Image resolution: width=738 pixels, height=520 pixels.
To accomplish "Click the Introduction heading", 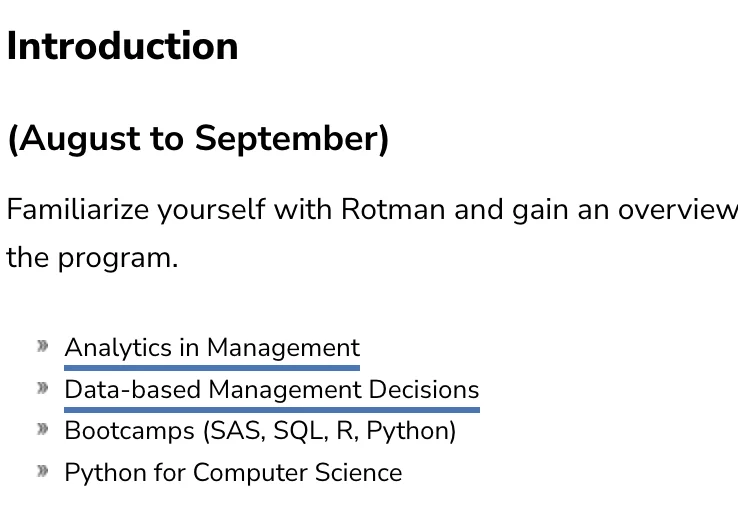I will pyautogui.click(x=122, y=46).
